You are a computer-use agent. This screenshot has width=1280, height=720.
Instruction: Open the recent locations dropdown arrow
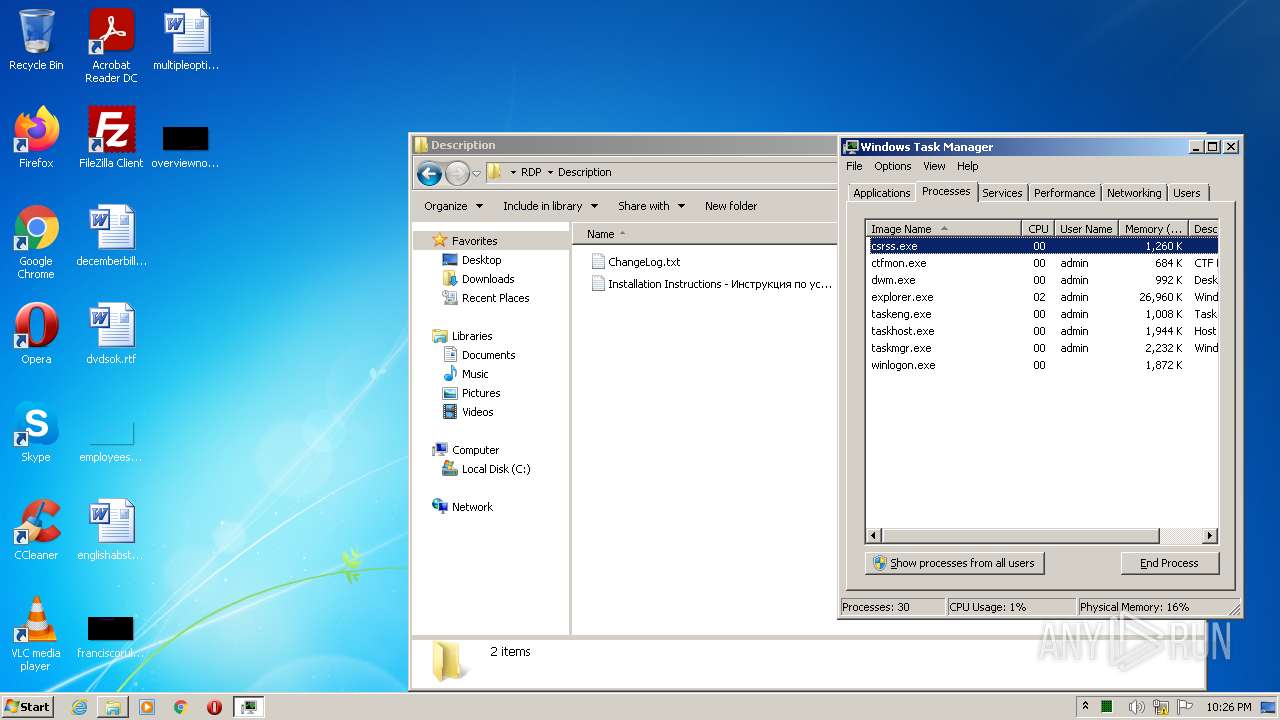pos(477,173)
